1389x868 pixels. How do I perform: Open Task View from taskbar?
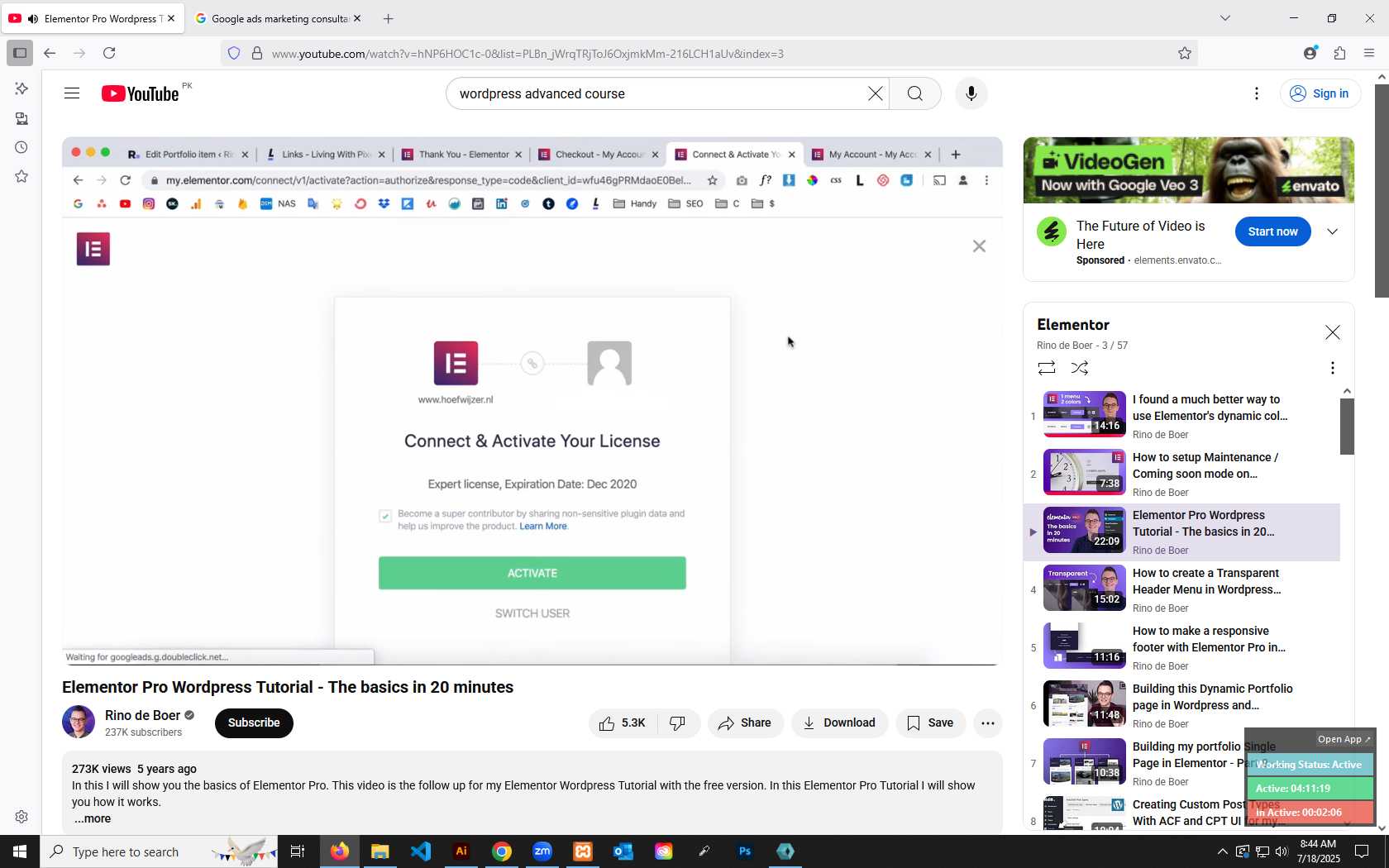[298, 851]
